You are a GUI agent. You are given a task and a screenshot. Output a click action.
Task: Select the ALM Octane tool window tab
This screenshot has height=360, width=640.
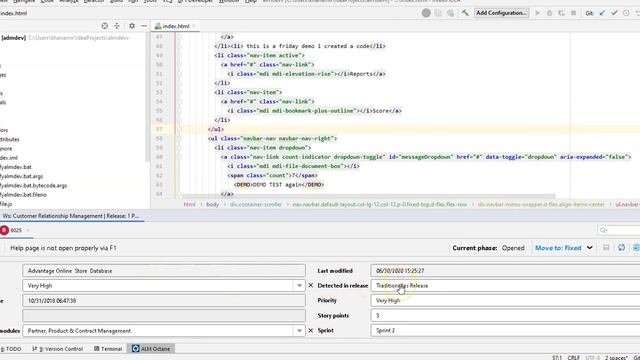point(151,349)
